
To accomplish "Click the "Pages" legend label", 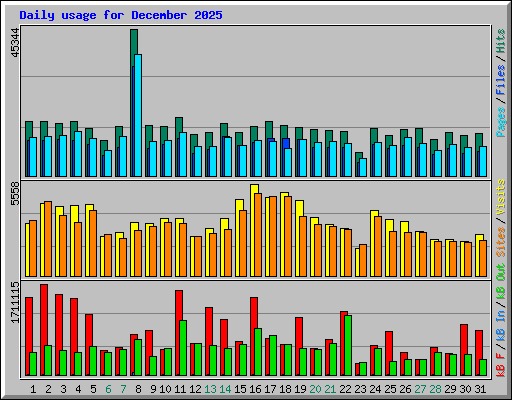I will [x=500, y=122].
